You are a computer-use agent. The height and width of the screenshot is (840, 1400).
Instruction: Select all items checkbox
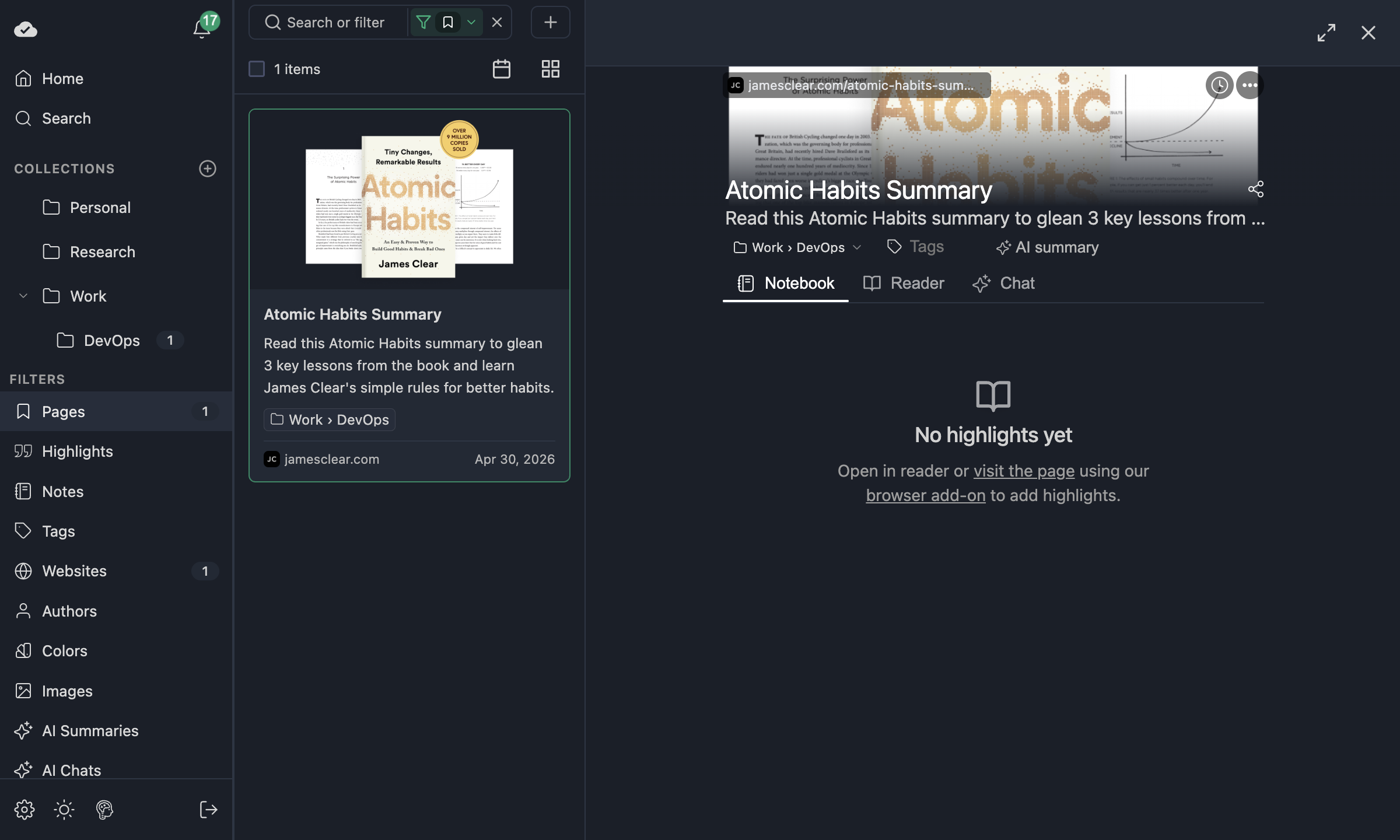pyautogui.click(x=257, y=69)
